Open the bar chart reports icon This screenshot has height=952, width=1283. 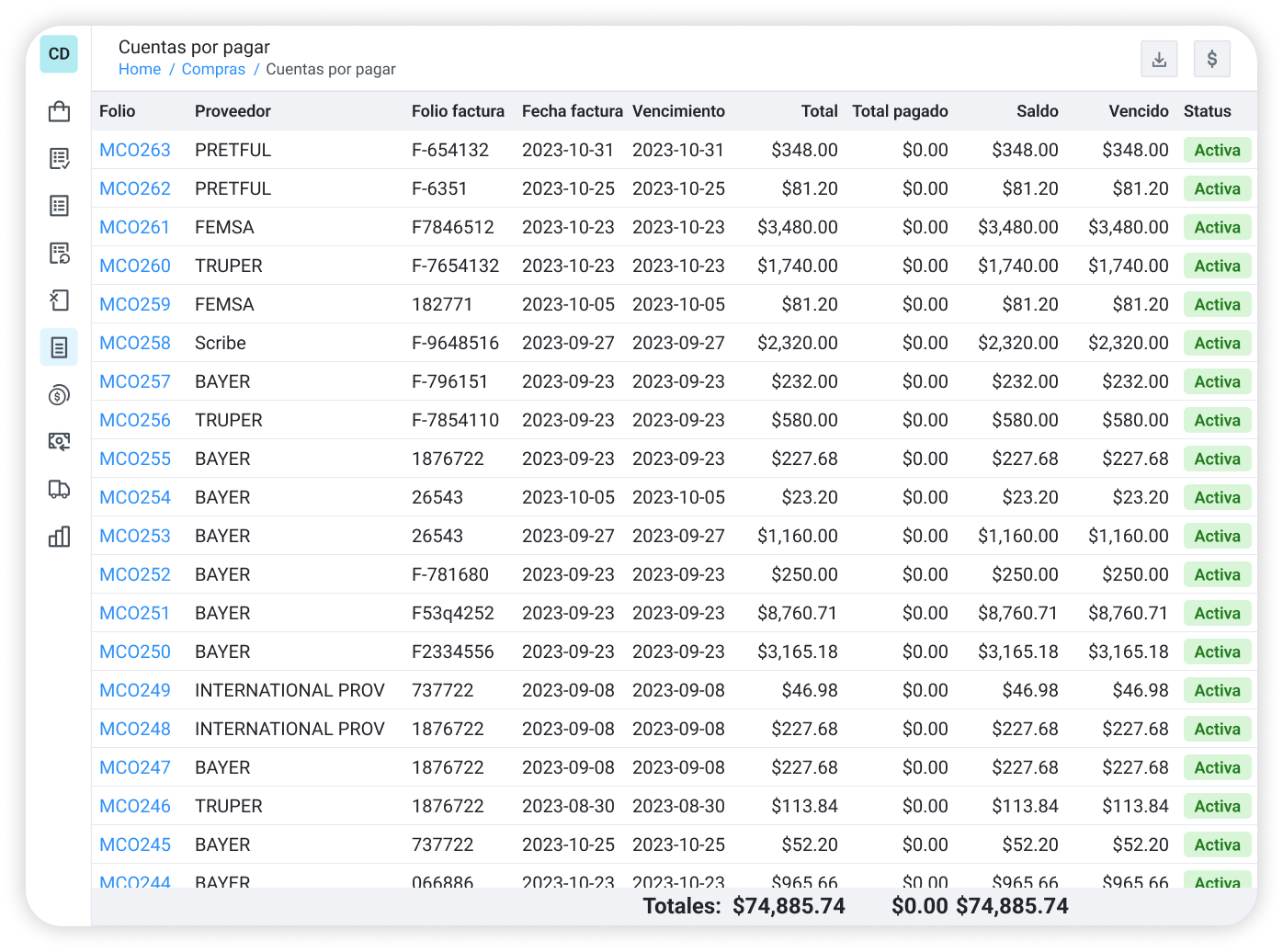[x=59, y=537]
